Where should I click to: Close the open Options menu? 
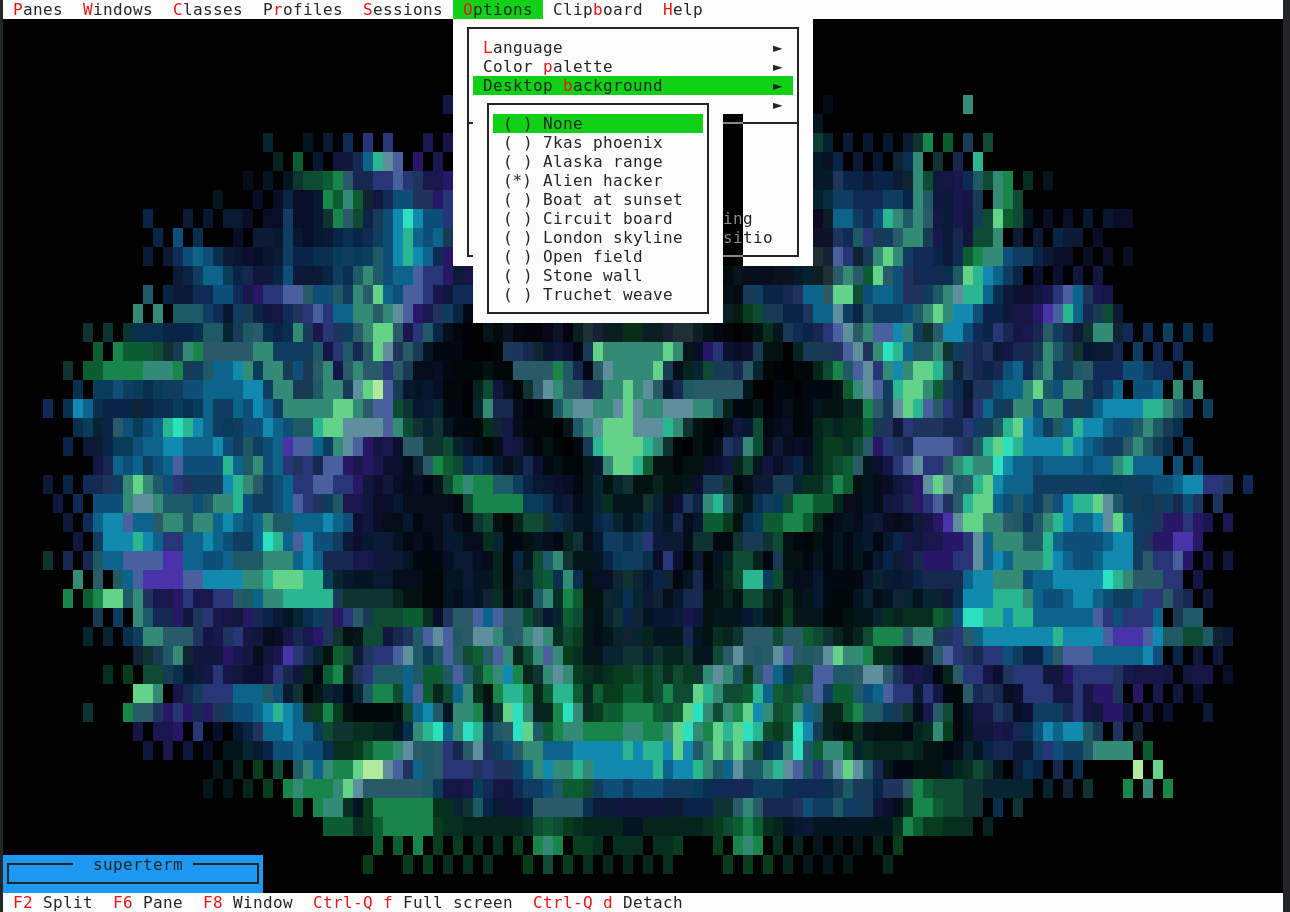(498, 9)
